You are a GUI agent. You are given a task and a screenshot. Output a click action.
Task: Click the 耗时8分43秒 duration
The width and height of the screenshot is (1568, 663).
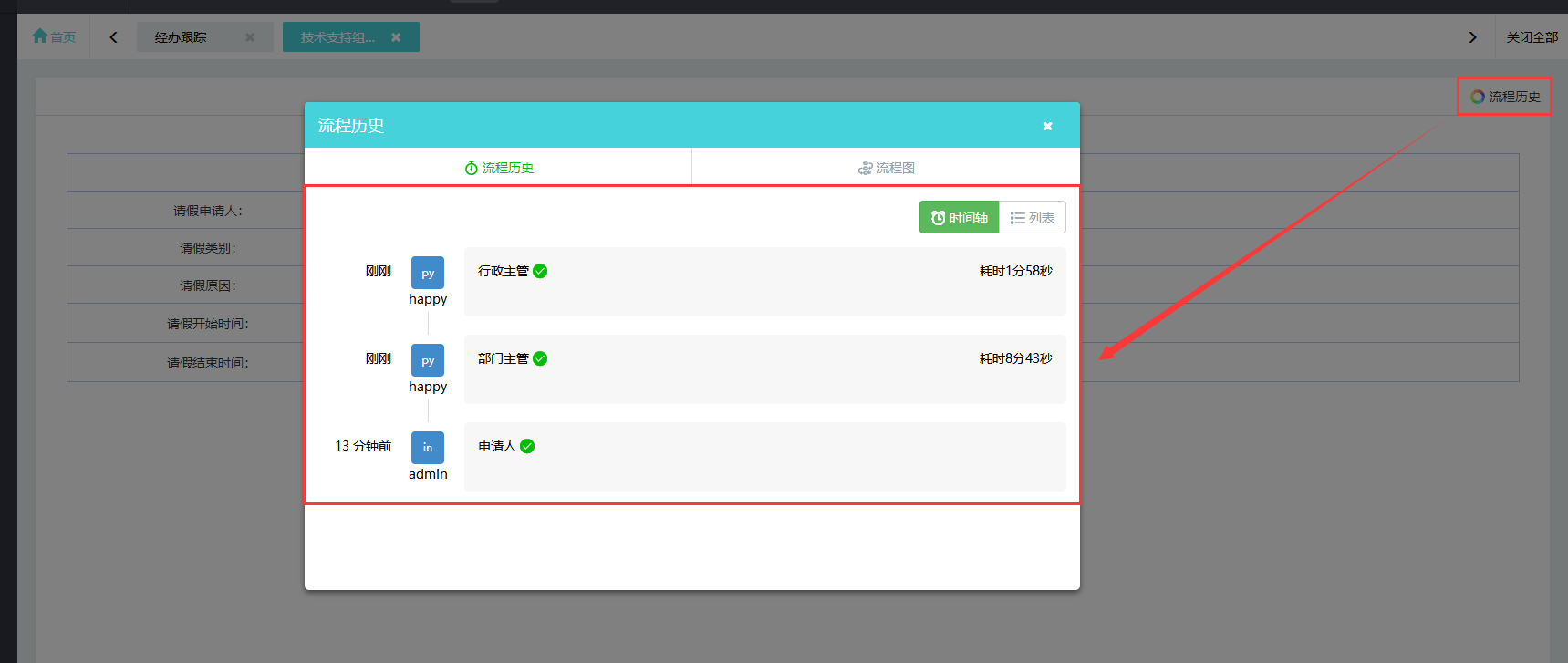(x=1016, y=358)
